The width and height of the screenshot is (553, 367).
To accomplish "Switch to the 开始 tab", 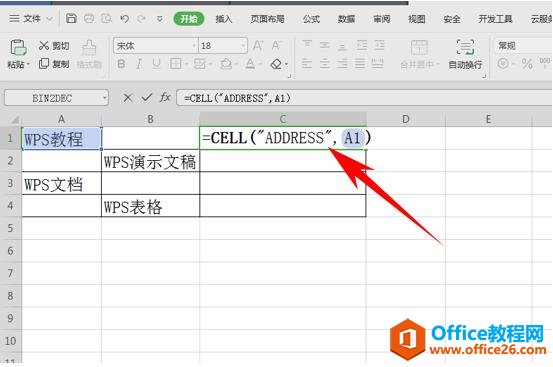I will [x=189, y=19].
